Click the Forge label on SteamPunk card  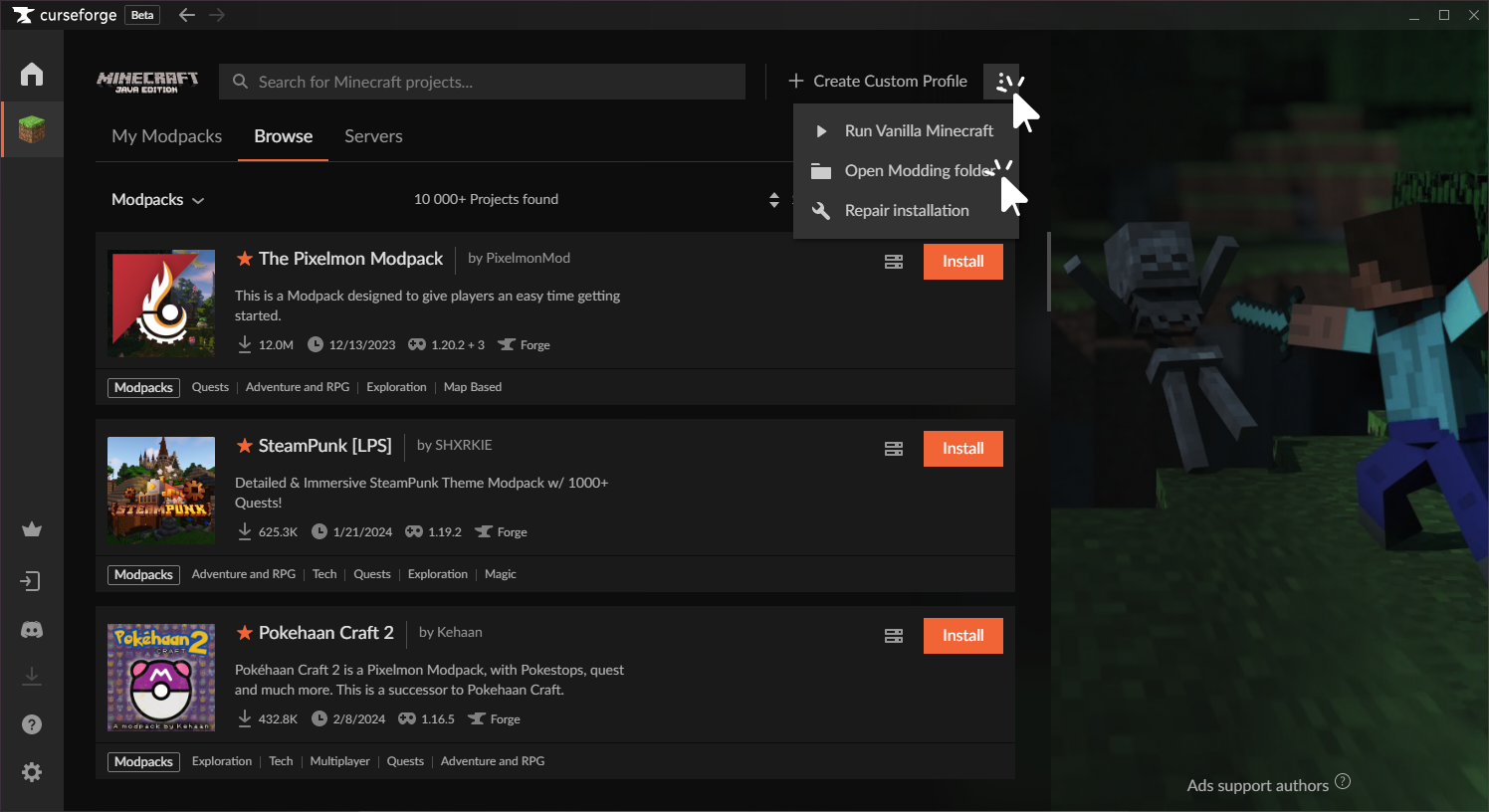512,532
